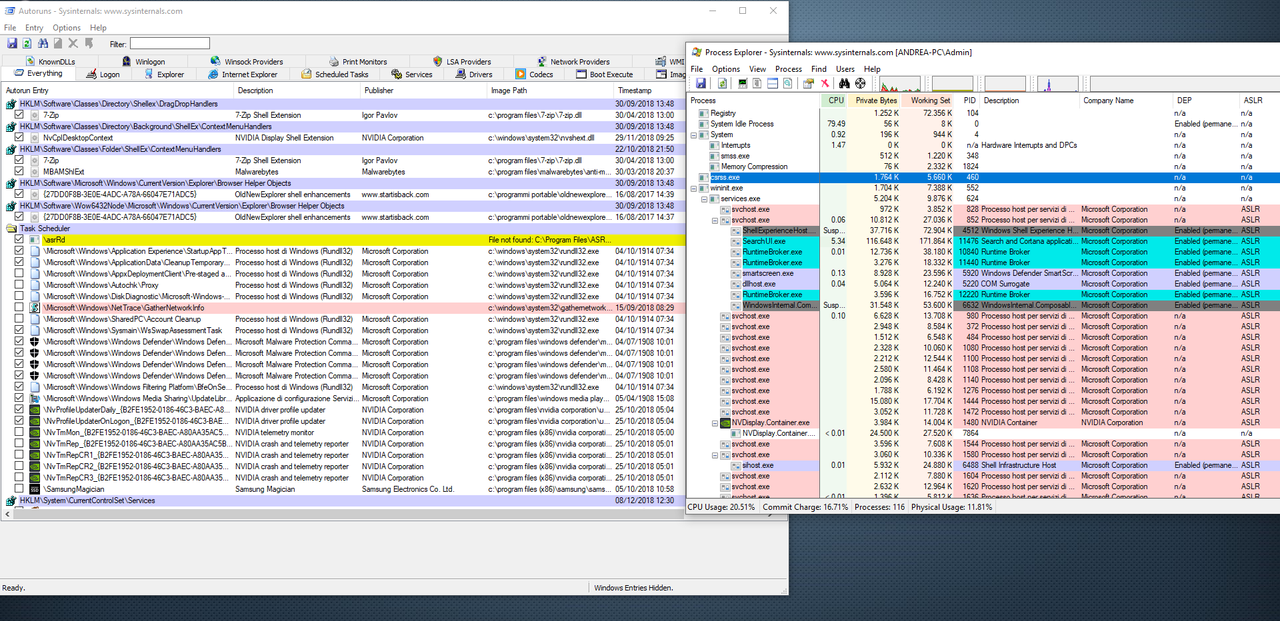Click the Save icon in Process Explorer toolbar
Screen dimensions: 1280x621
coord(700,83)
